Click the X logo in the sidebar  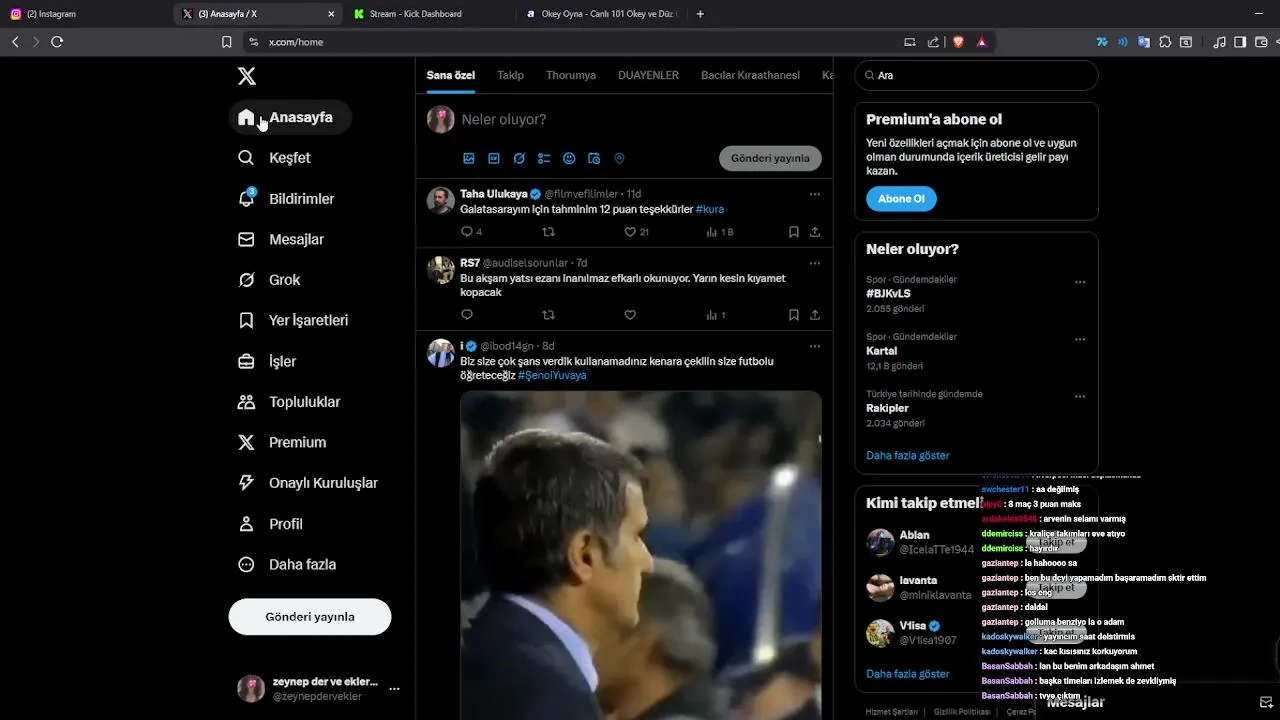click(x=247, y=76)
